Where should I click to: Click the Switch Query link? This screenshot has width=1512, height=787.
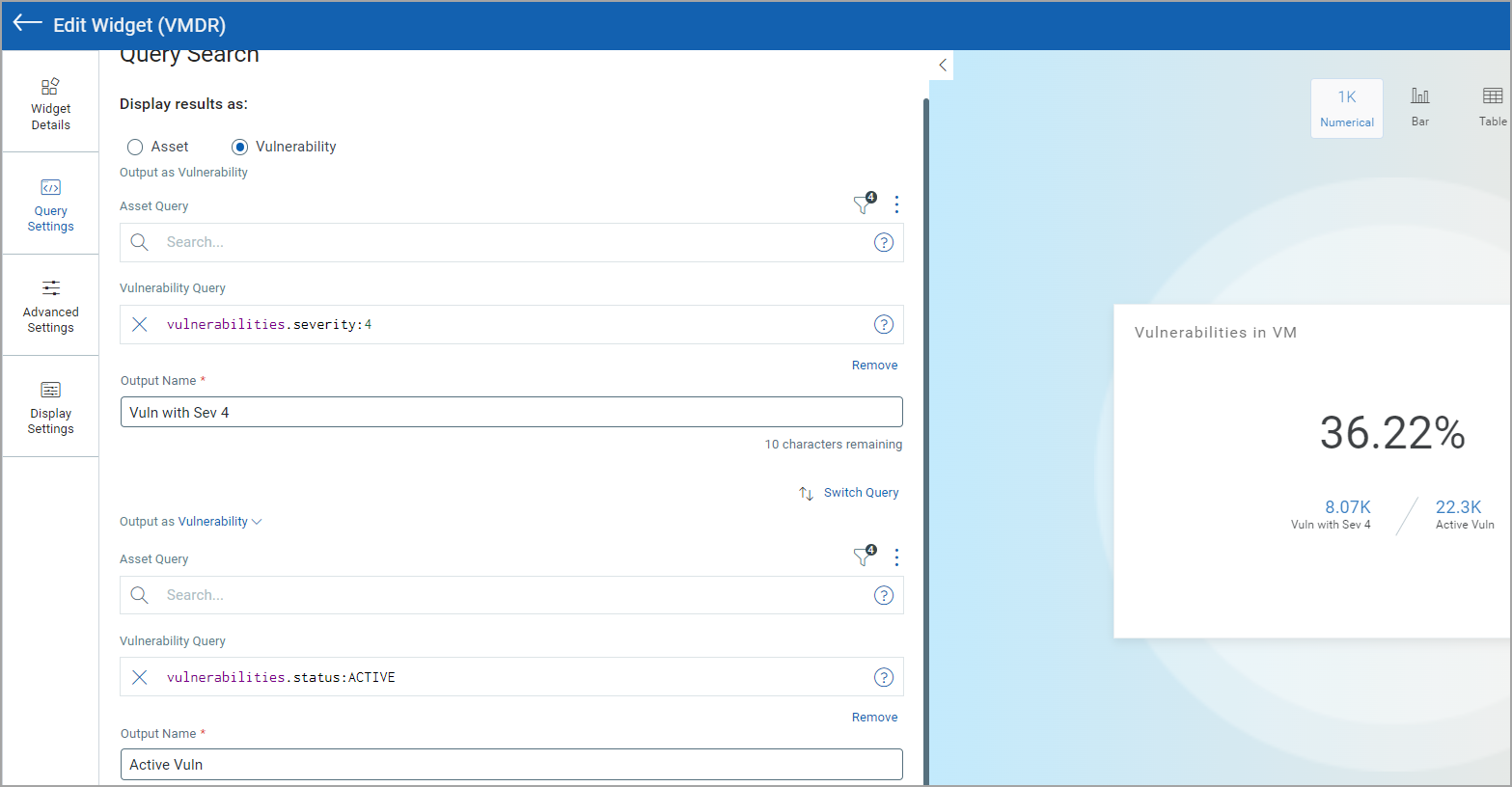point(861,493)
